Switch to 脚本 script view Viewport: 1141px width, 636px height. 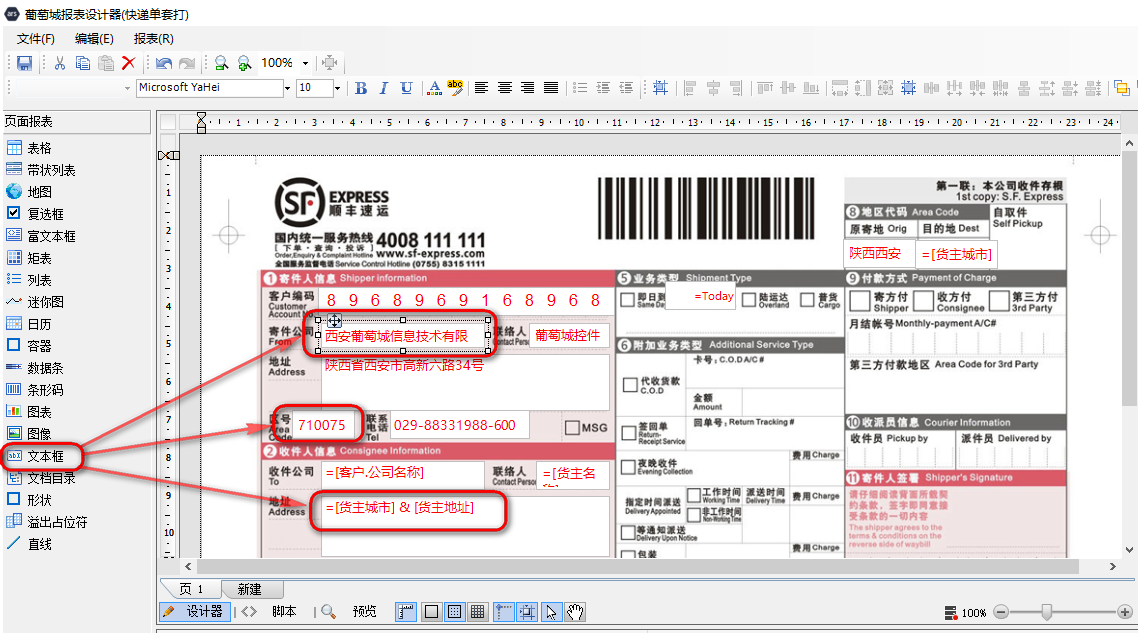270,612
